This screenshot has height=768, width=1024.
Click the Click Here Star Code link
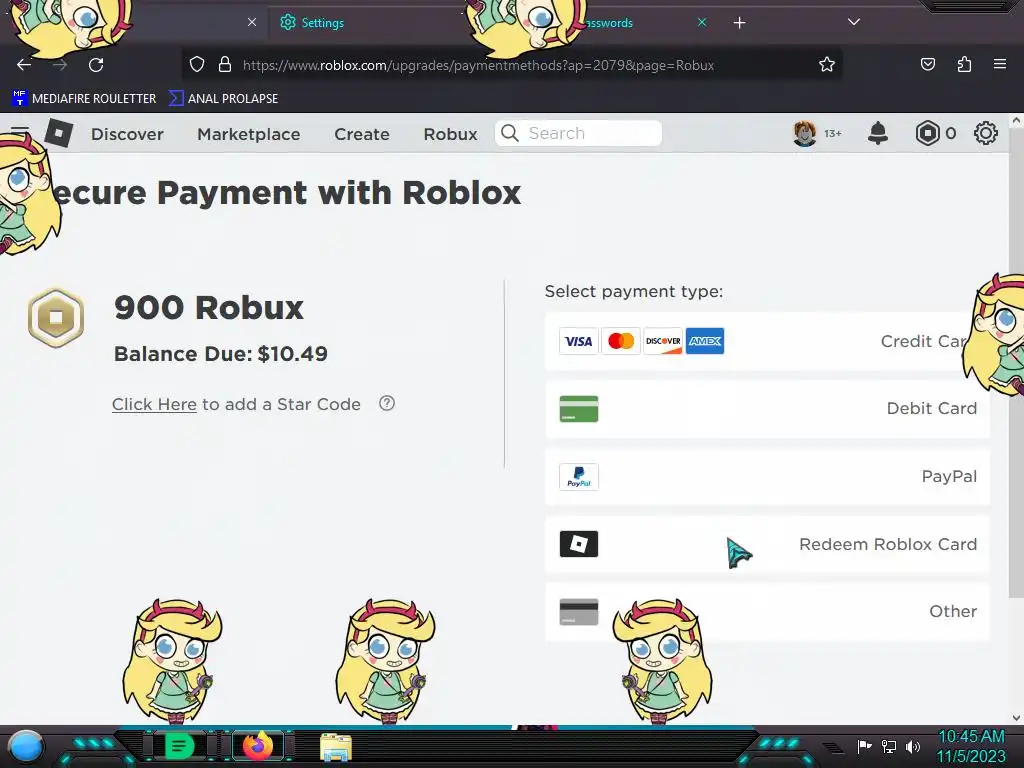point(154,404)
